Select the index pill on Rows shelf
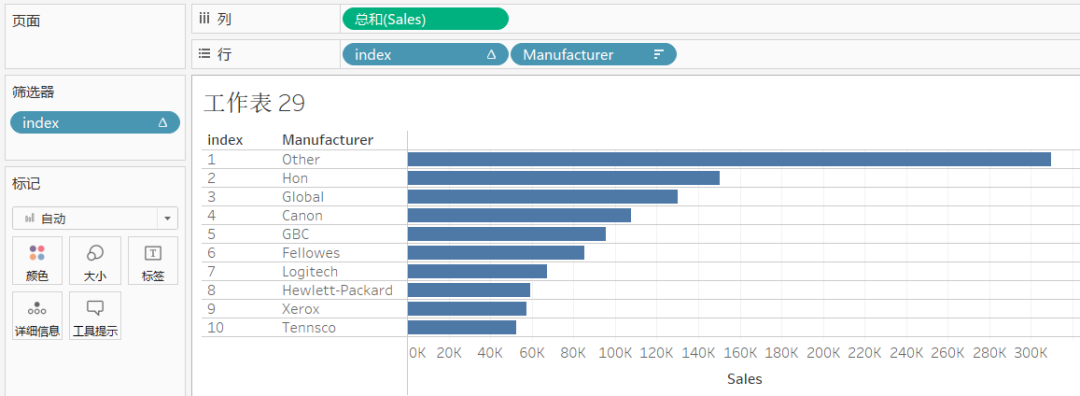Image resolution: width=1080 pixels, height=396 pixels. click(425, 54)
